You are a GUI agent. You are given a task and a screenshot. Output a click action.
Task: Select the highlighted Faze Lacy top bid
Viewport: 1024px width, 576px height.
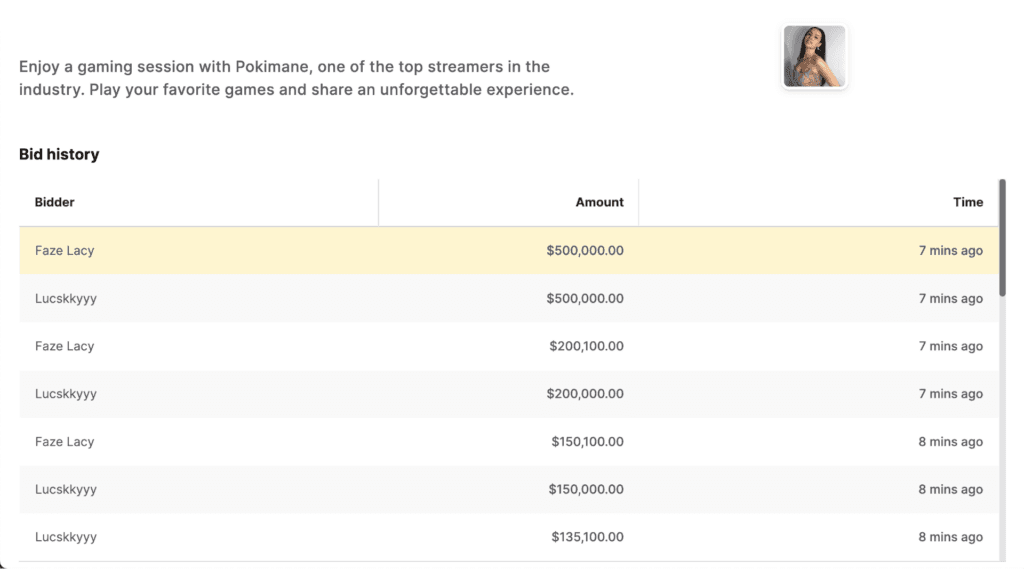click(65, 251)
